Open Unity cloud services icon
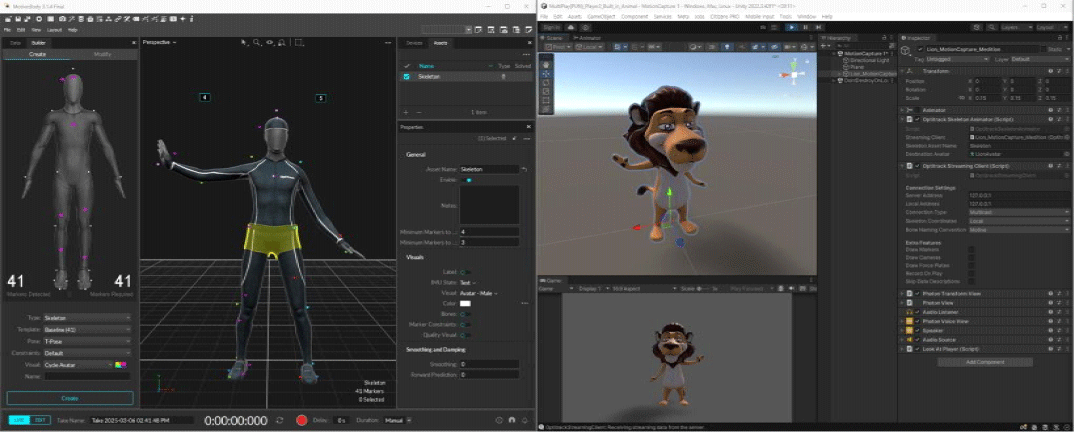This screenshot has height=432, width=1074. 571,27
